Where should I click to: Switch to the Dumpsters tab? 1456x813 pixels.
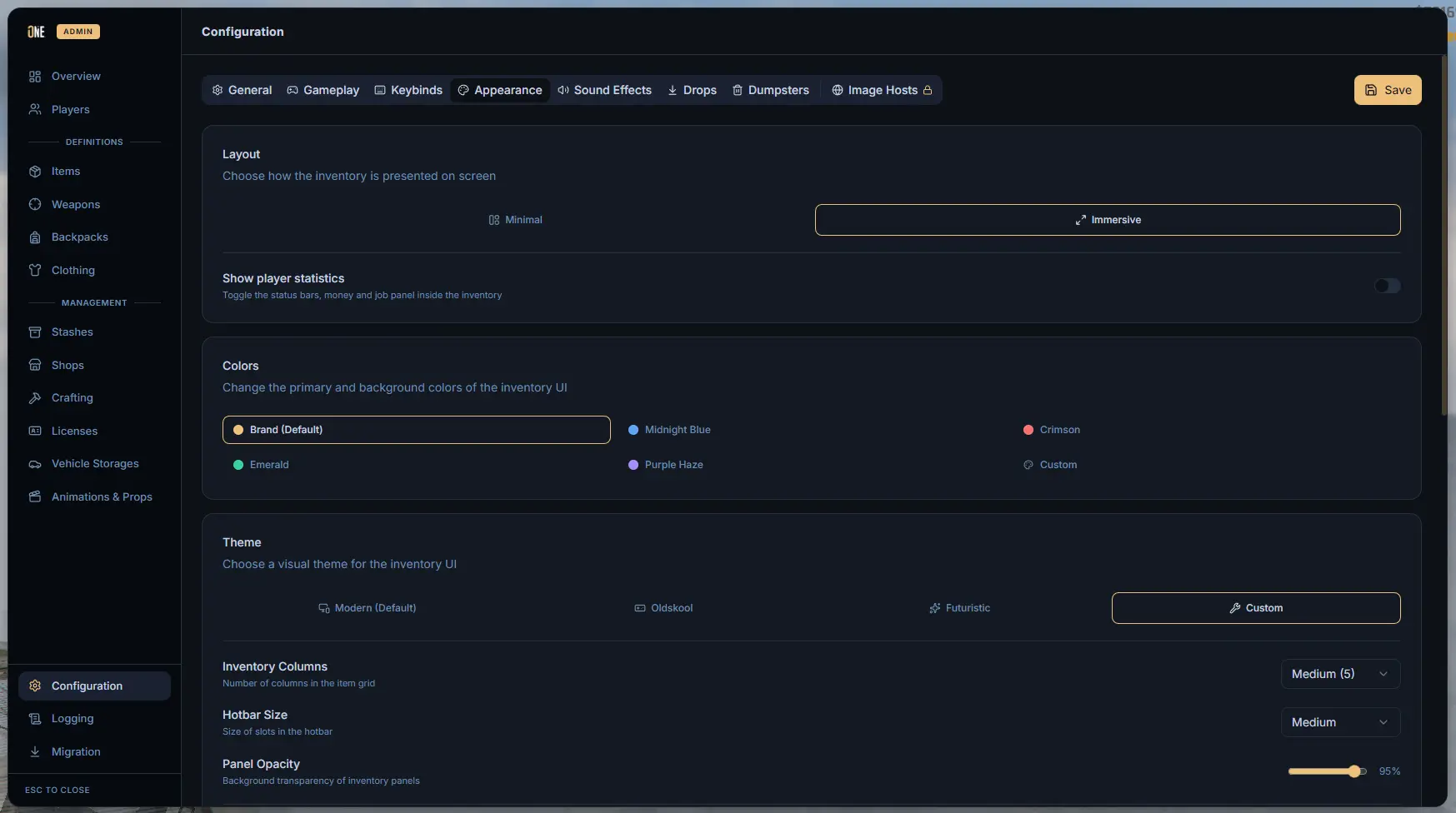point(771,90)
